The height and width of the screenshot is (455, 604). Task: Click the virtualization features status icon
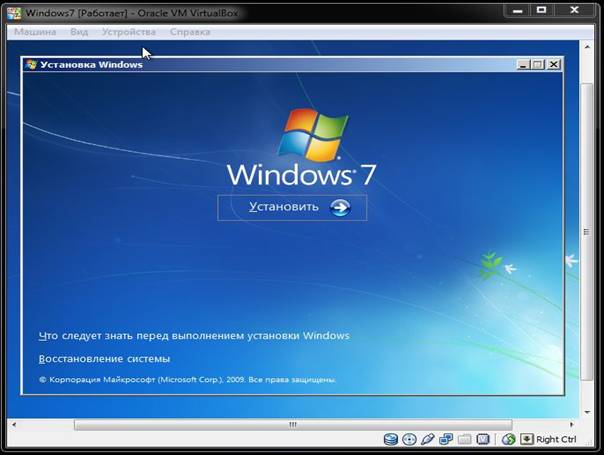(483, 439)
